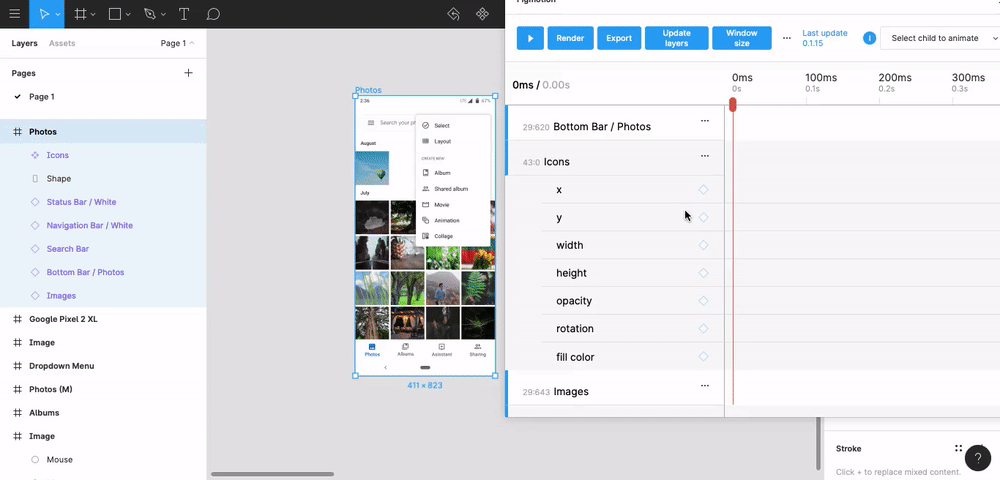Screen dimensions: 1000x480
Task: Click the red timeline playhead marker
Action: pyautogui.click(x=733, y=105)
